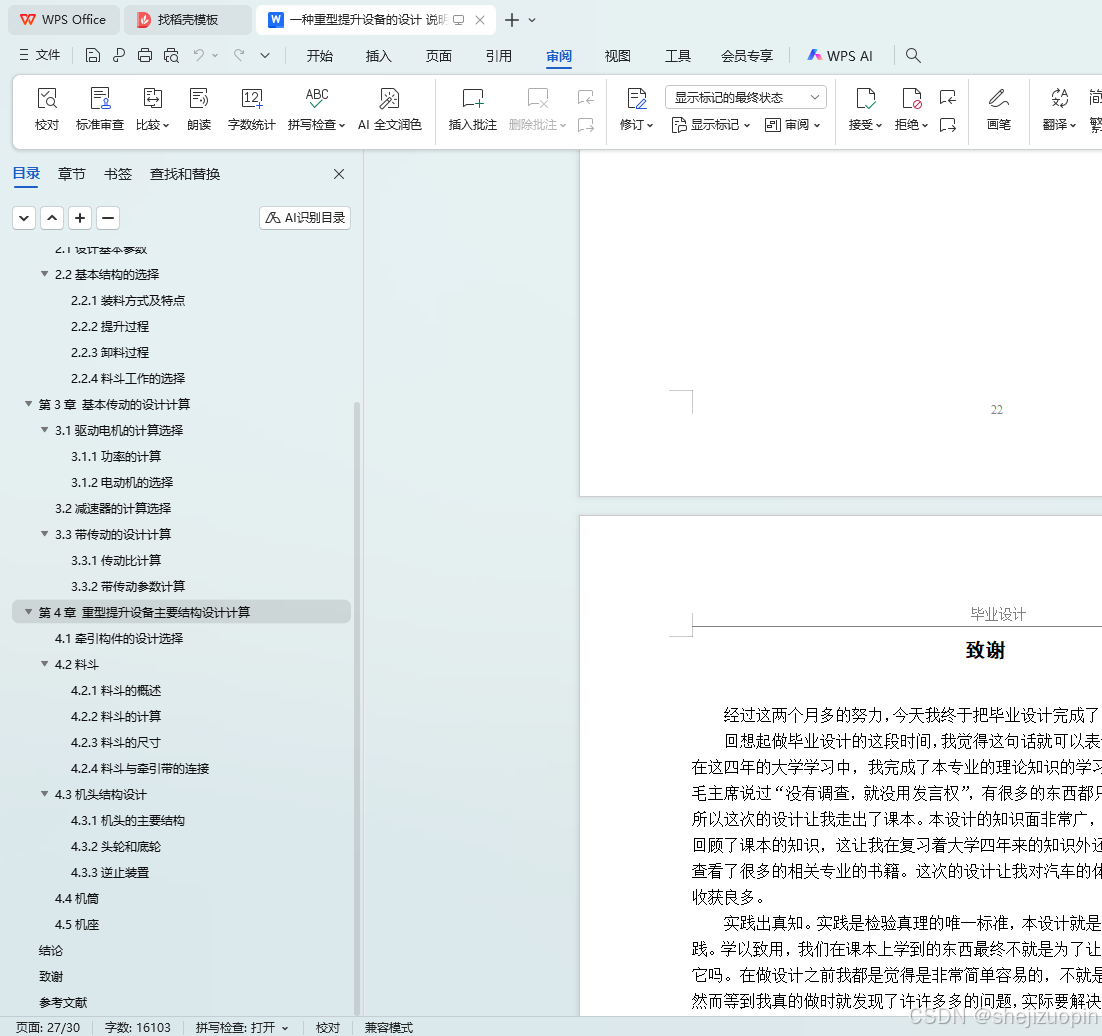Open 字数统计 word count
1102x1036 pixels.
(252, 109)
